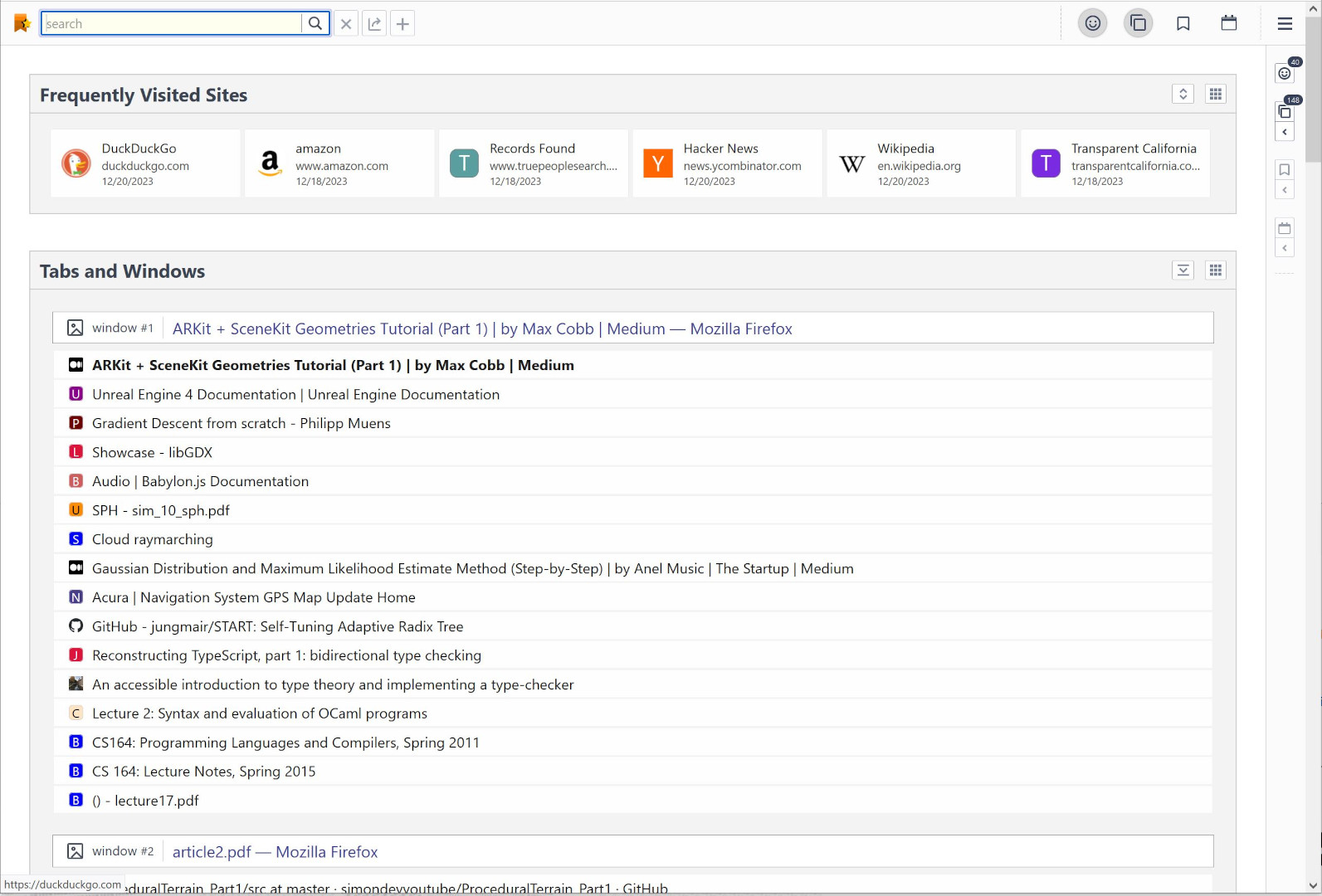
Task: Select the ARKit + SceneKit Geometries Tutorial tab
Action: [x=632, y=365]
